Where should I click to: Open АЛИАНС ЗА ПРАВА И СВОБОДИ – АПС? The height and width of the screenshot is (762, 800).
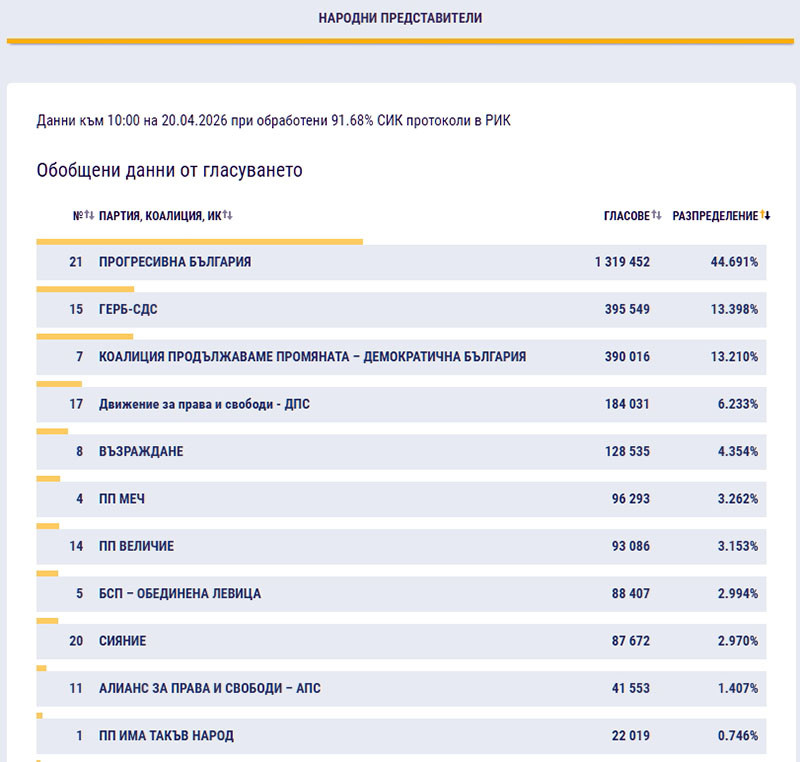point(210,689)
